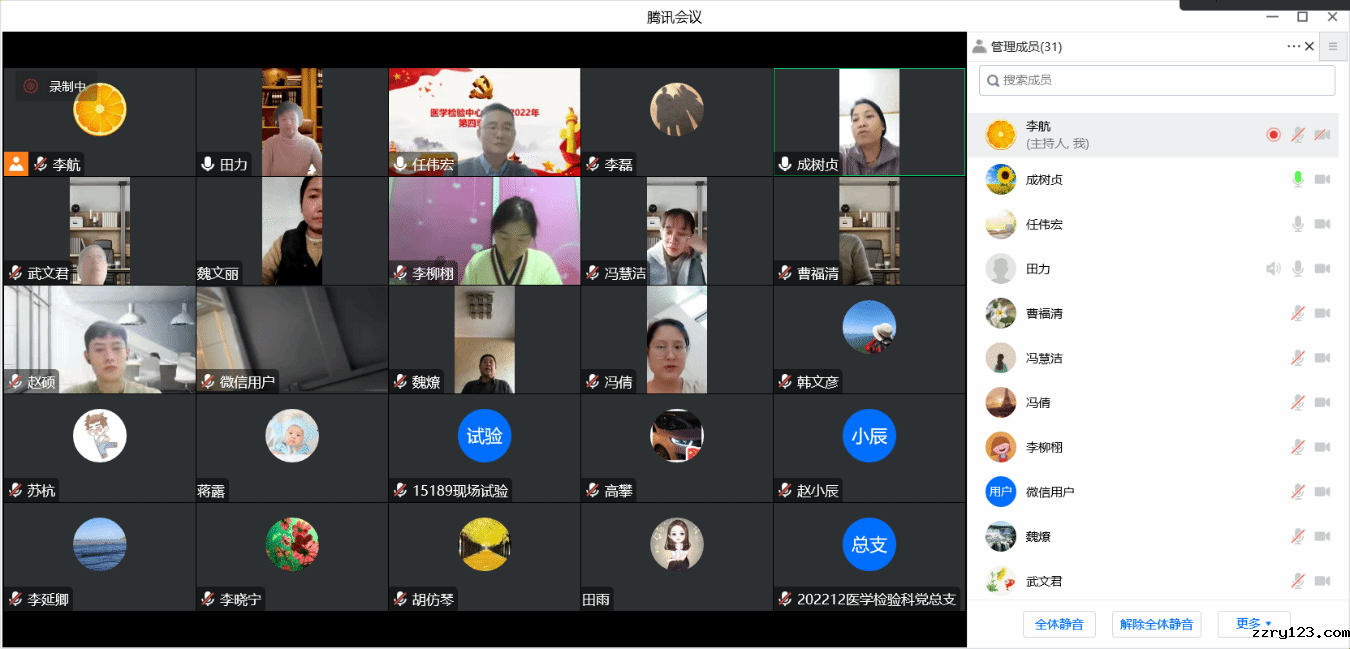Screen dimensions: 1350x649
Task: Click the 录制中 recording indicator on video grid
Action: point(57,87)
